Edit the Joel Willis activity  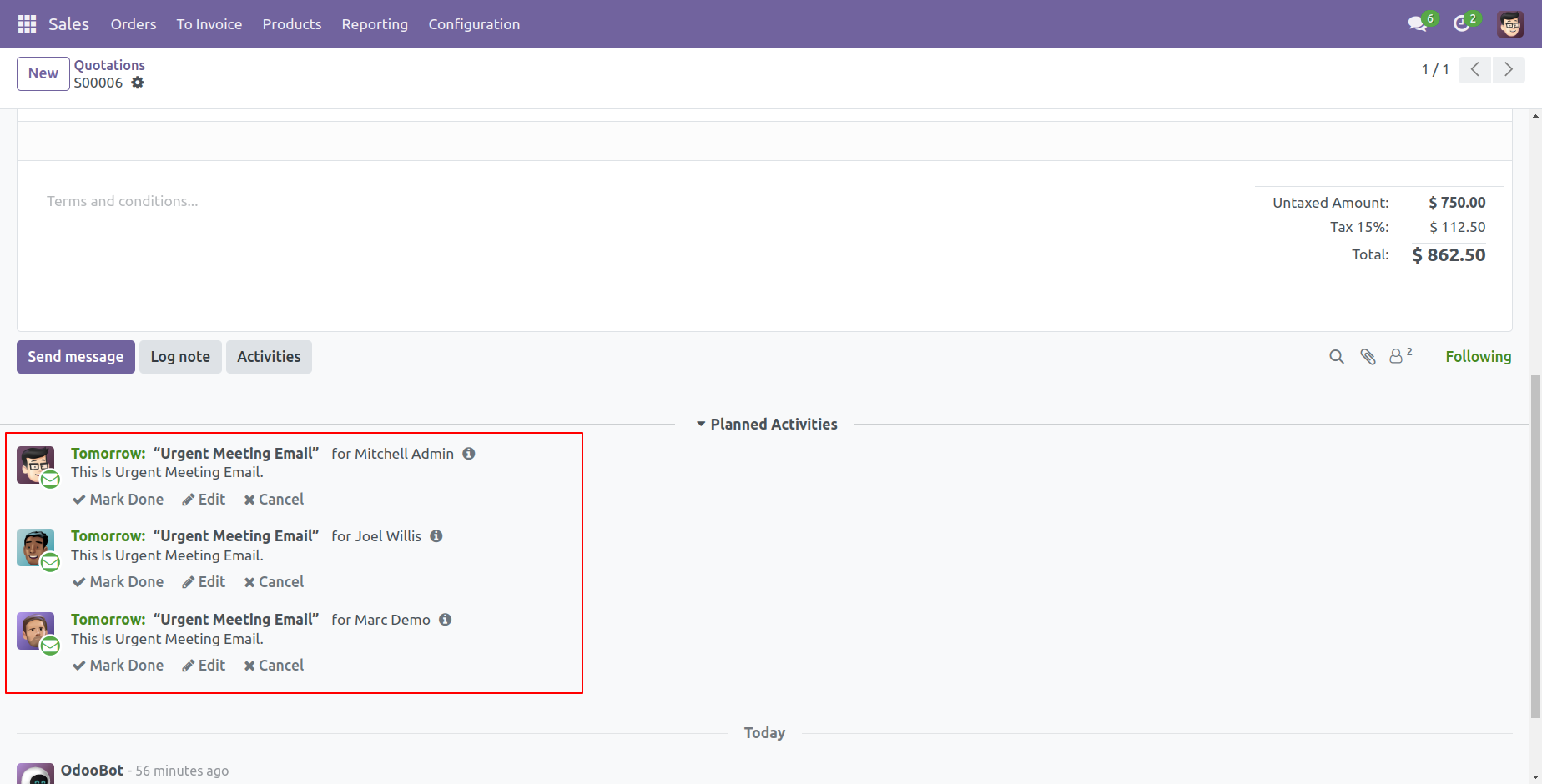204,582
